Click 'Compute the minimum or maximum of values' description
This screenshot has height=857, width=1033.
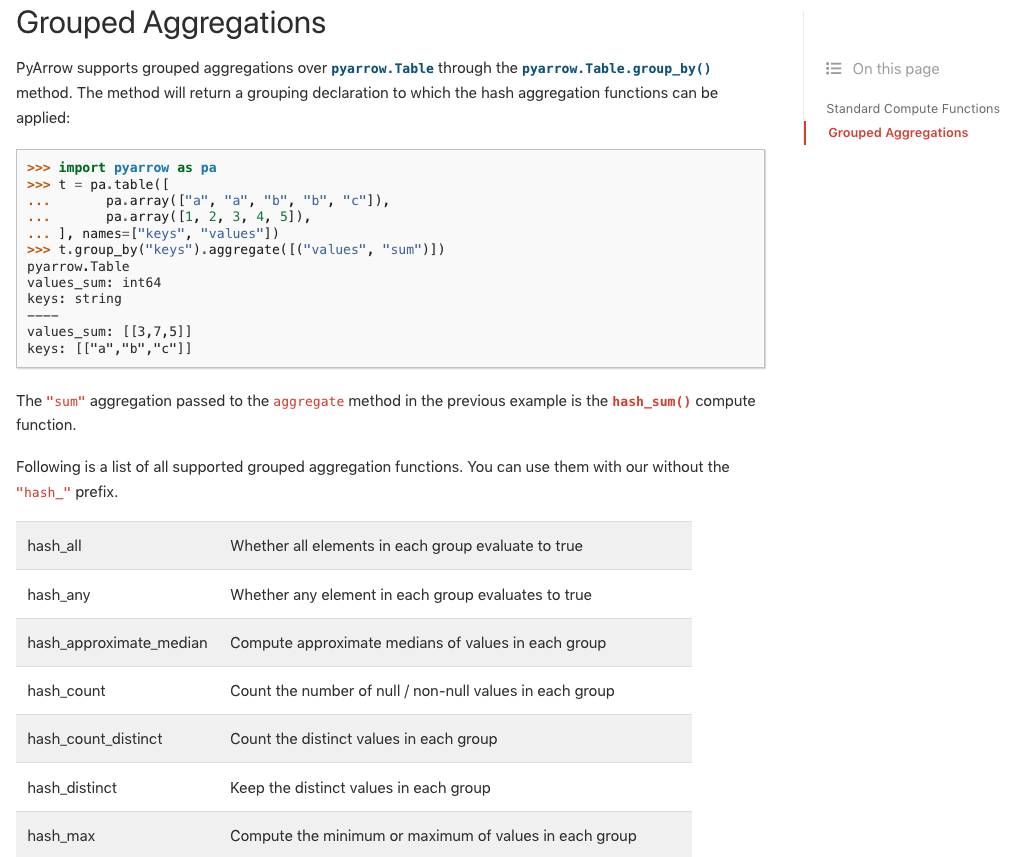coord(433,836)
